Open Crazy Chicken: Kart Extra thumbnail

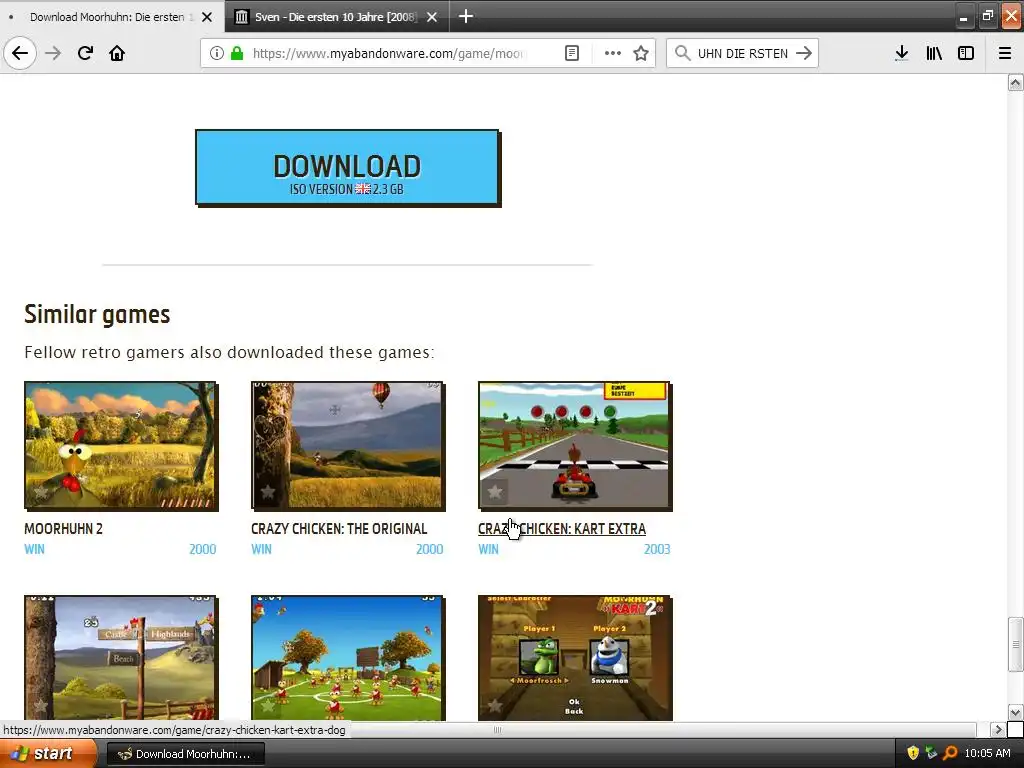(x=575, y=445)
